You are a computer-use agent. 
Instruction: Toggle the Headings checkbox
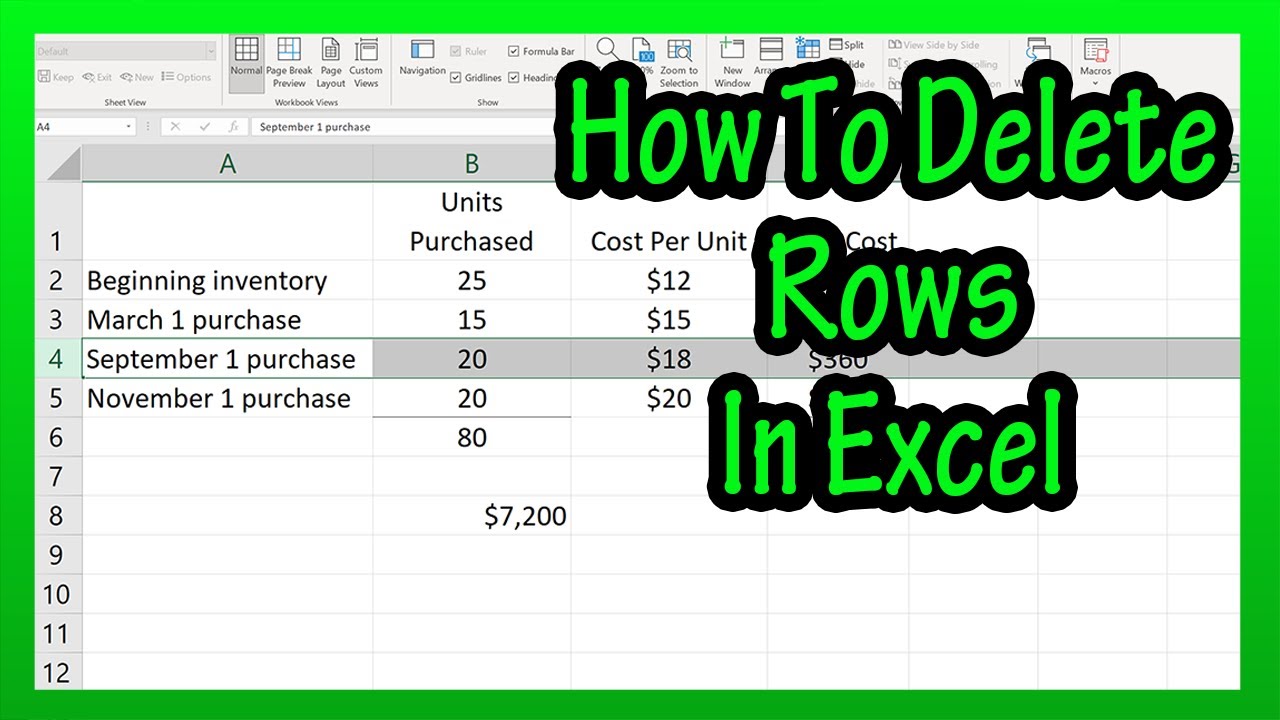[x=534, y=77]
